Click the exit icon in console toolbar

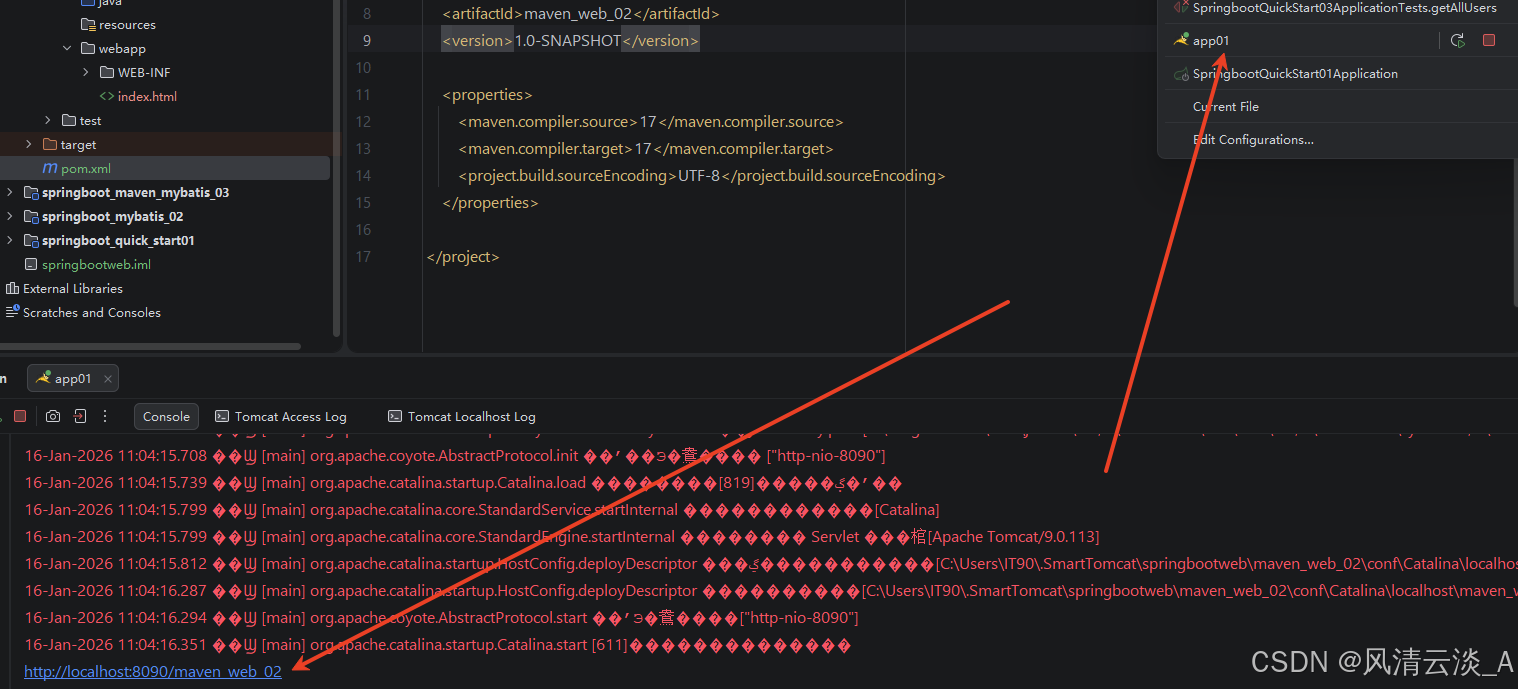tap(80, 416)
